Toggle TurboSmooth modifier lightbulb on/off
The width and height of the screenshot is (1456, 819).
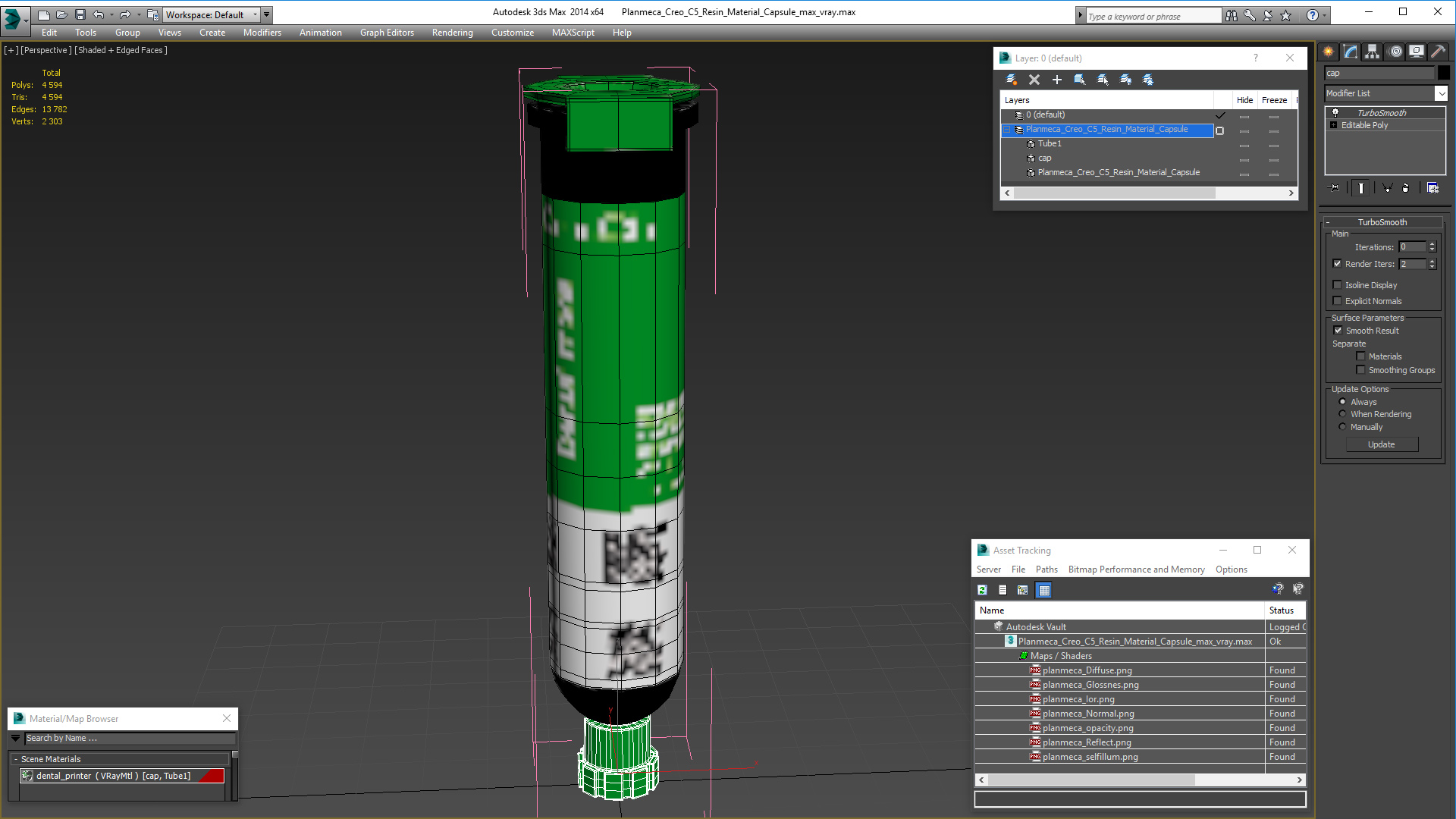point(1335,112)
